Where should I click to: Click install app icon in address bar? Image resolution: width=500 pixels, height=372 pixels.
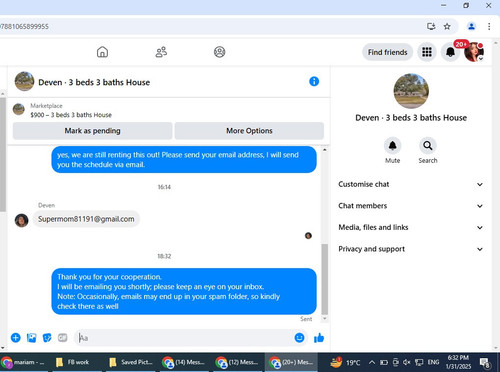431,26
